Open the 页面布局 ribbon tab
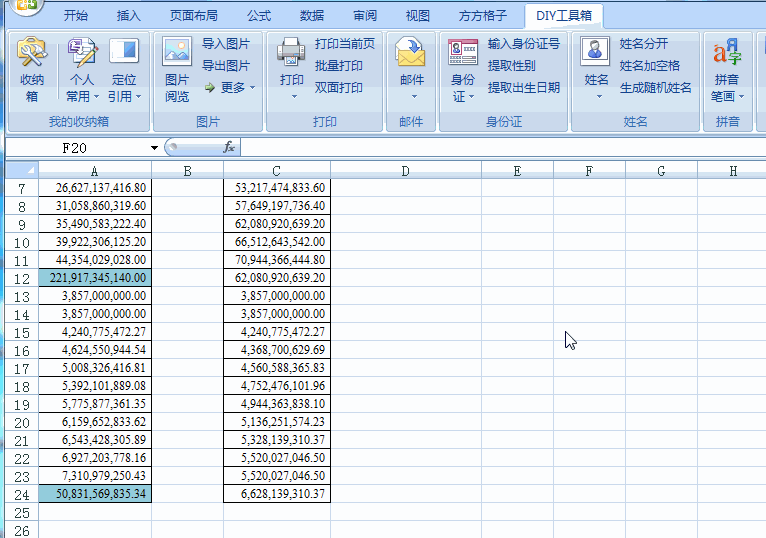Viewport: 766px width, 538px height. [x=193, y=16]
